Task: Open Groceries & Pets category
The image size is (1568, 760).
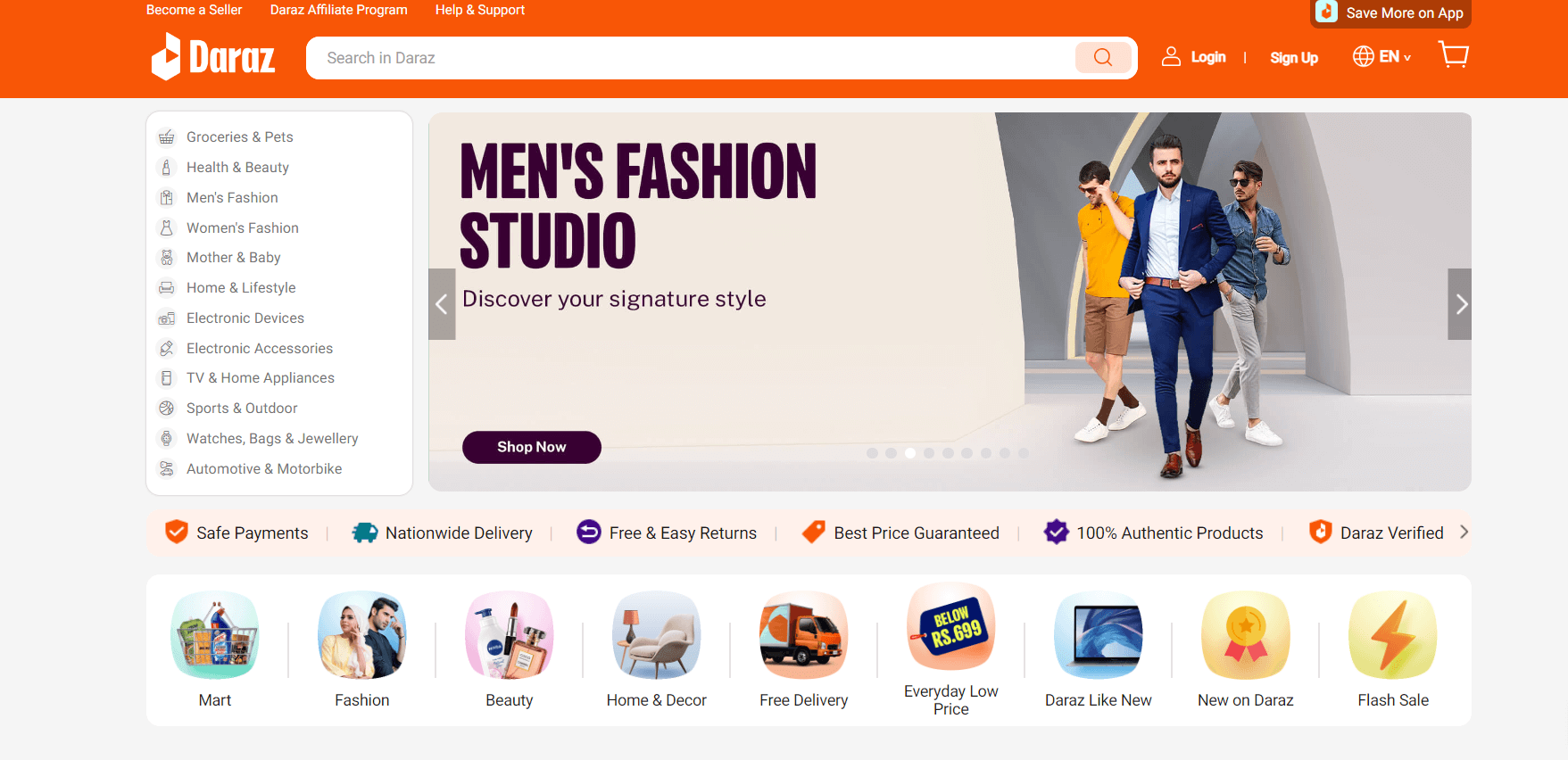Action: [240, 136]
